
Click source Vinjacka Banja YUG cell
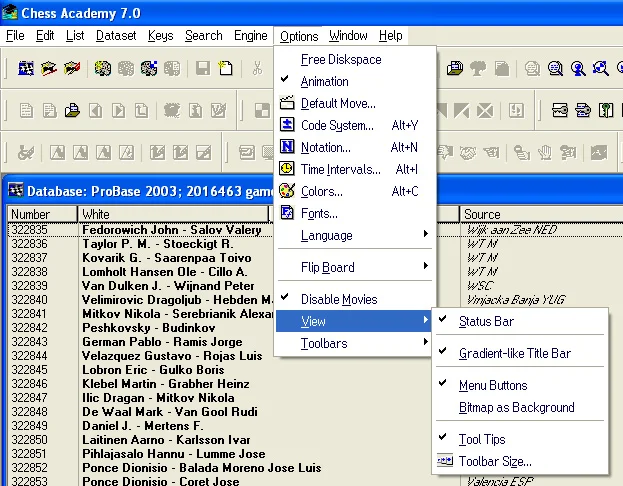(516, 300)
